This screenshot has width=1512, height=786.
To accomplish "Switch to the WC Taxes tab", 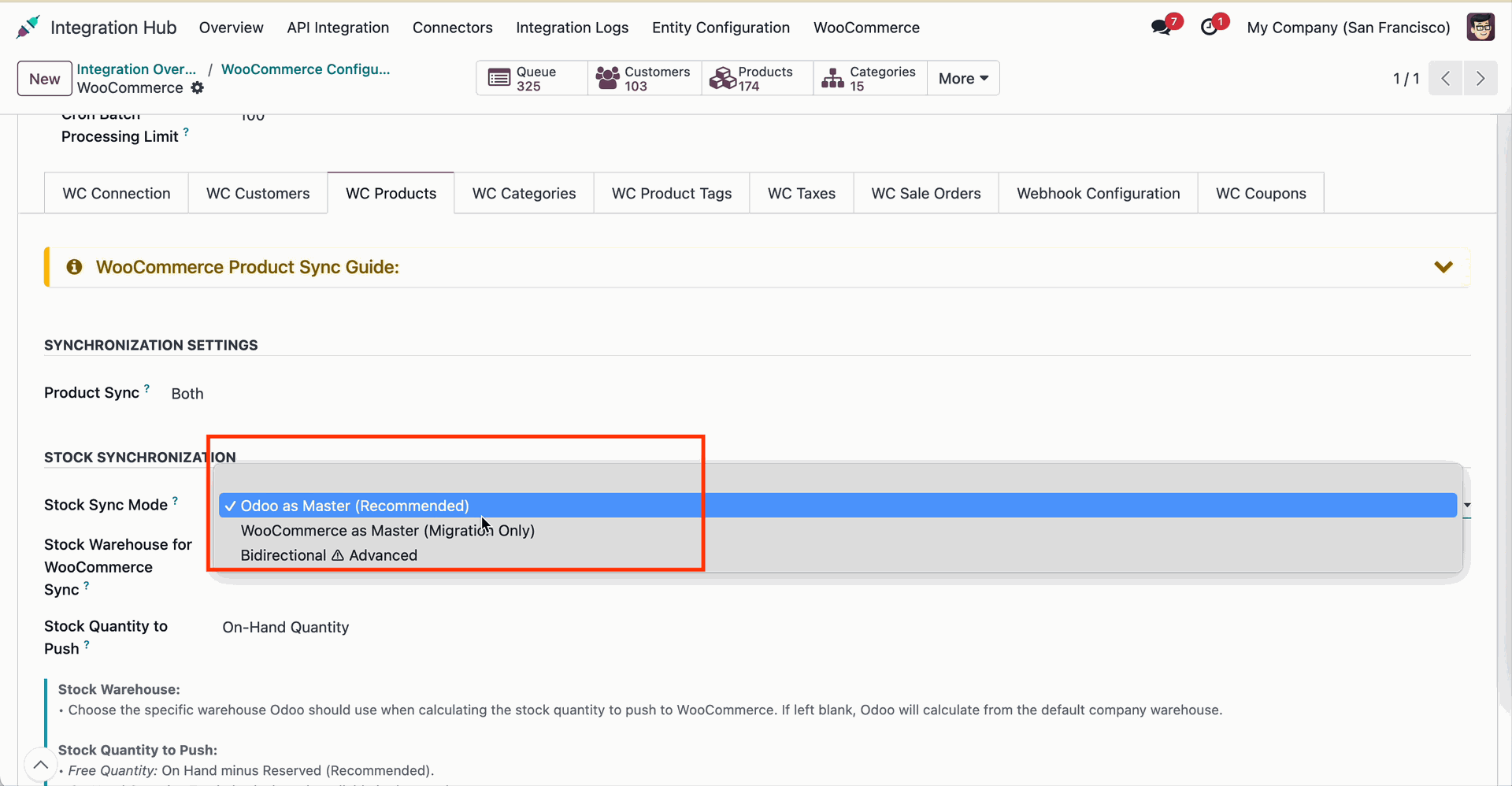I will pyautogui.click(x=802, y=194).
